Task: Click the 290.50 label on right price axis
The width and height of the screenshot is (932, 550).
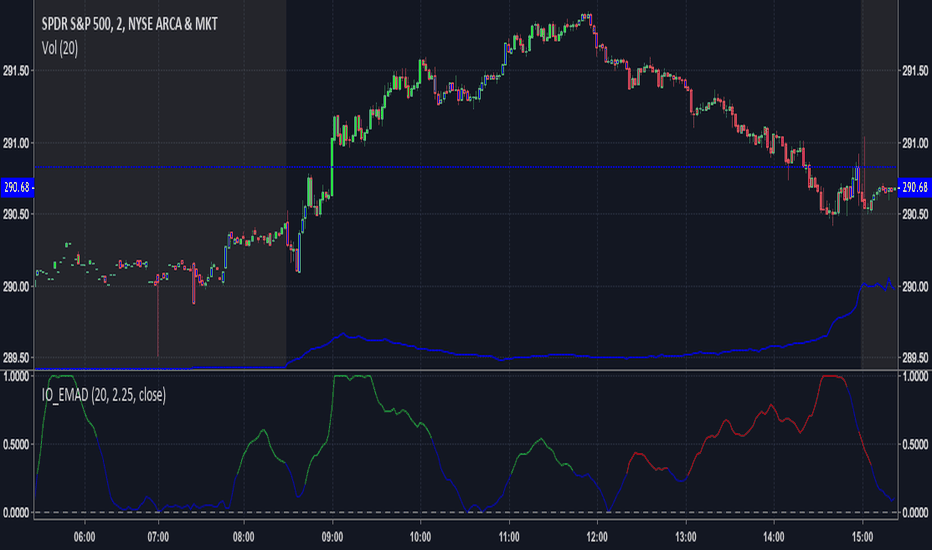Action: [915, 214]
